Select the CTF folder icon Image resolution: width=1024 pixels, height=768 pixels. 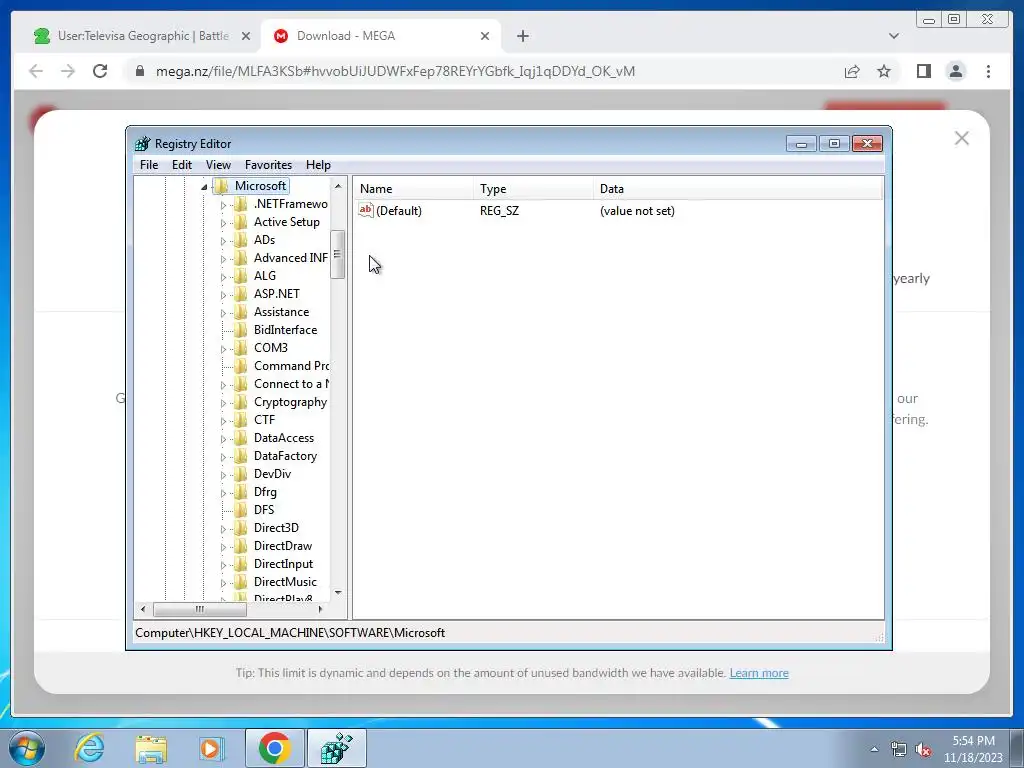pyautogui.click(x=241, y=420)
